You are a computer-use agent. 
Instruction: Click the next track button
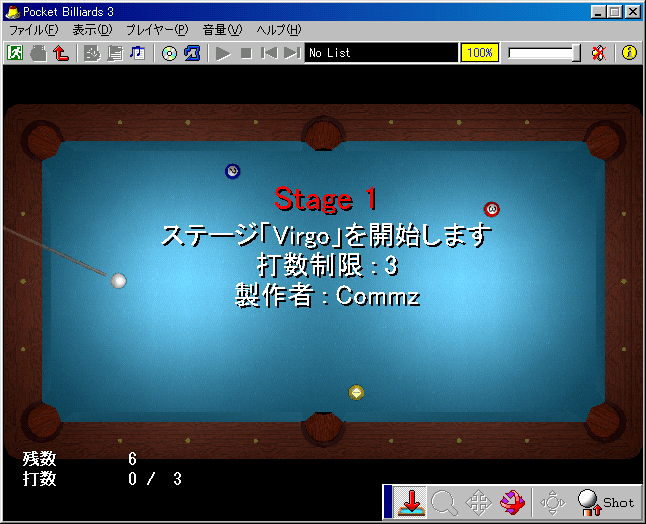click(x=293, y=53)
